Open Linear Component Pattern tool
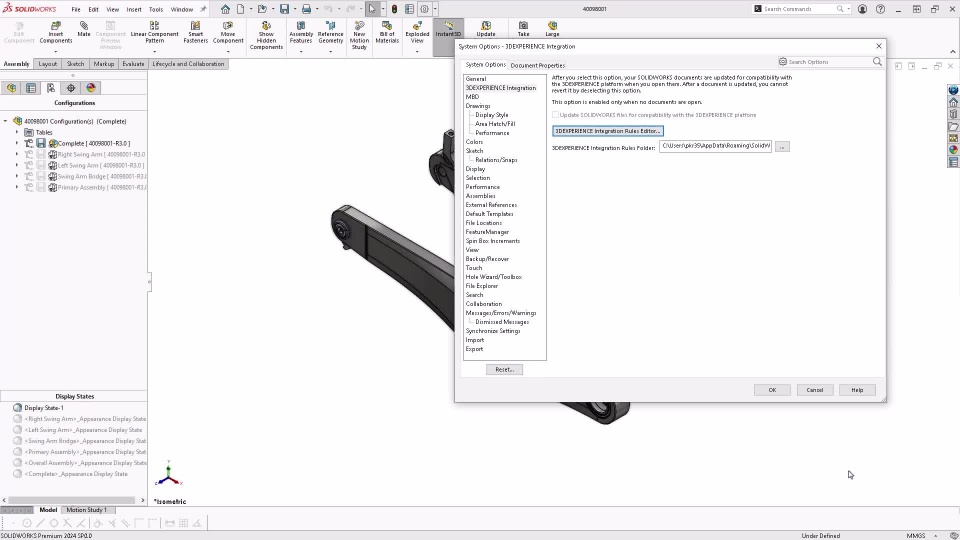Image resolution: width=960 pixels, height=540 pixels. 154,32
